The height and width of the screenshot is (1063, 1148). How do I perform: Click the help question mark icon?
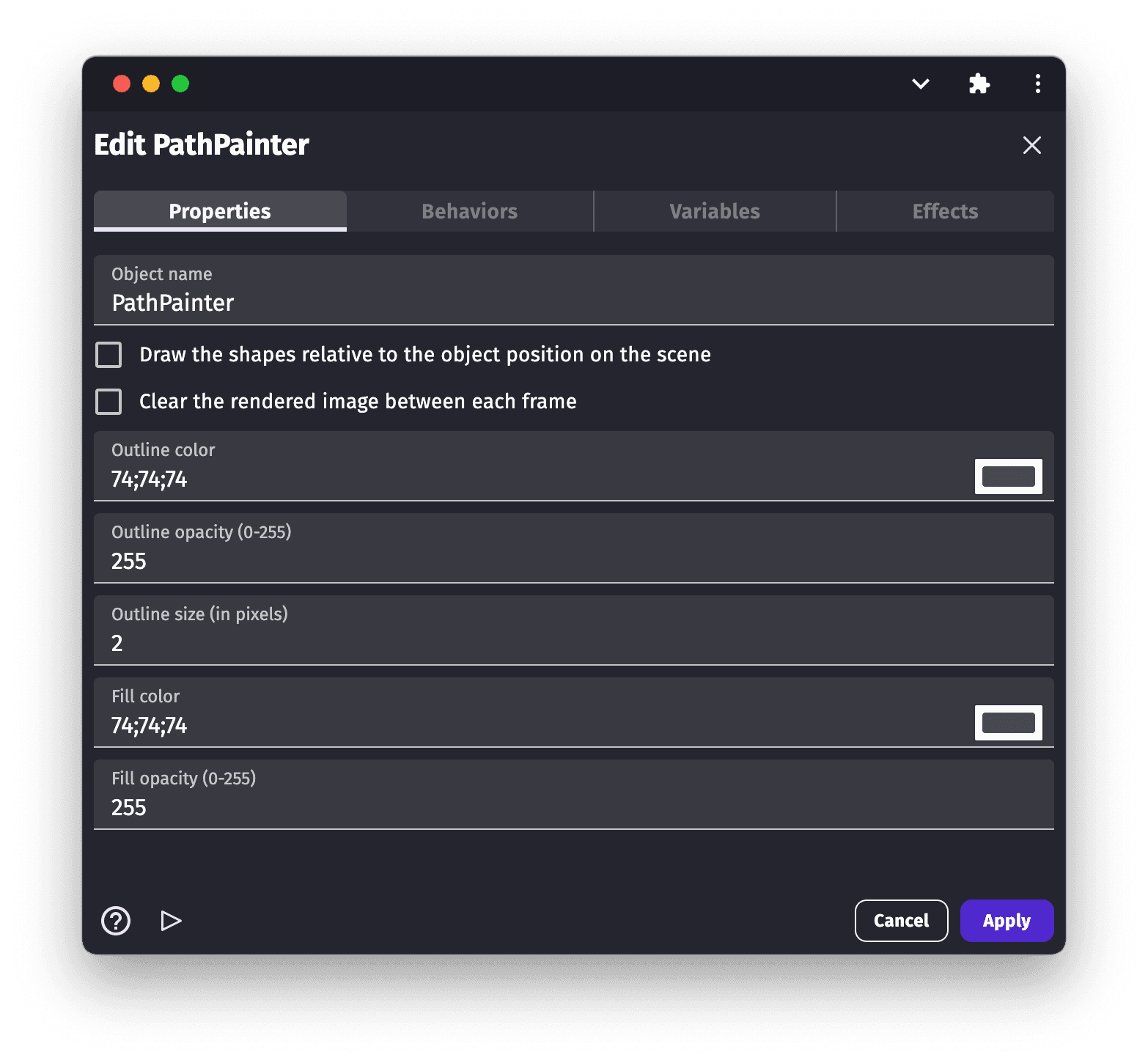[x=116, y=921]
